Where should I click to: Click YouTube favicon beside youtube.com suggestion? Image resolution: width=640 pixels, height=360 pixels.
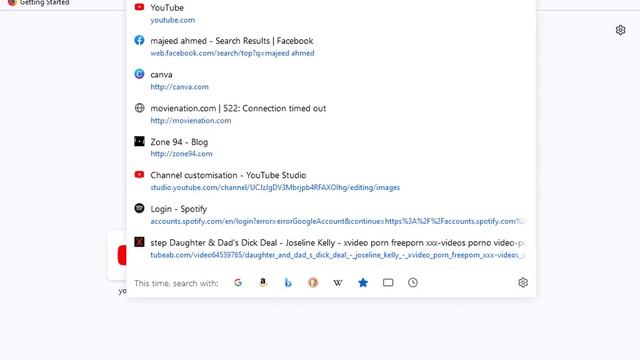tap(139, 7)
